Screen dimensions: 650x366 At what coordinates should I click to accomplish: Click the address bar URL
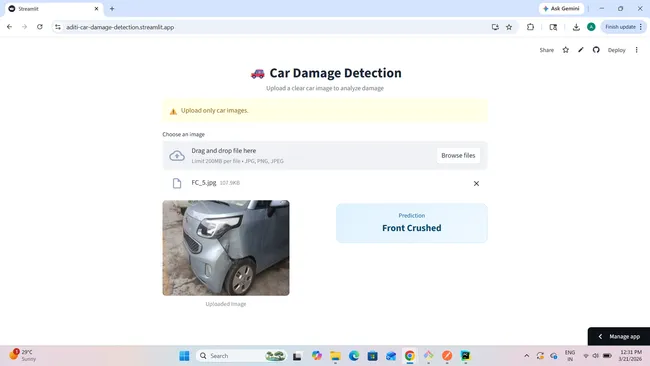[120, 27]
